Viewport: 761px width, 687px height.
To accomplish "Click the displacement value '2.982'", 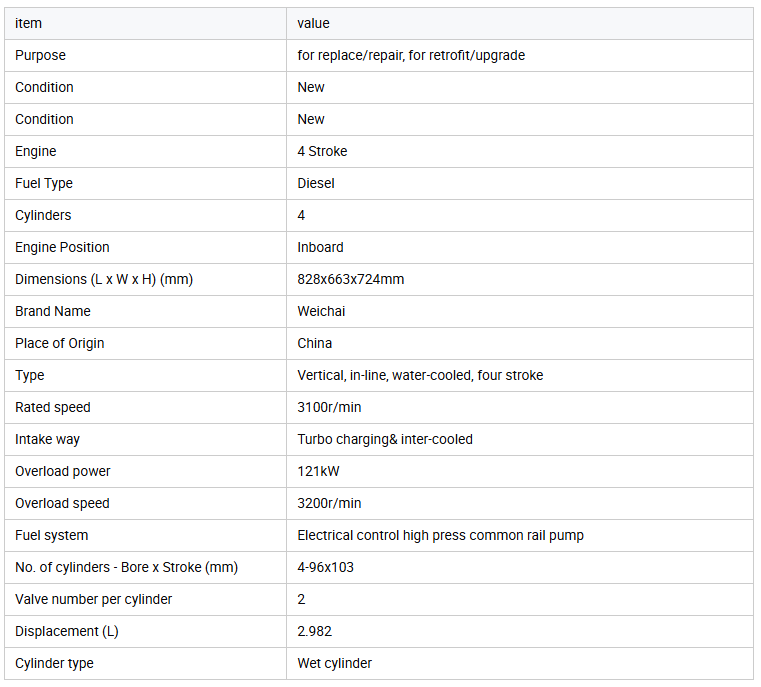I will (315, 631).
